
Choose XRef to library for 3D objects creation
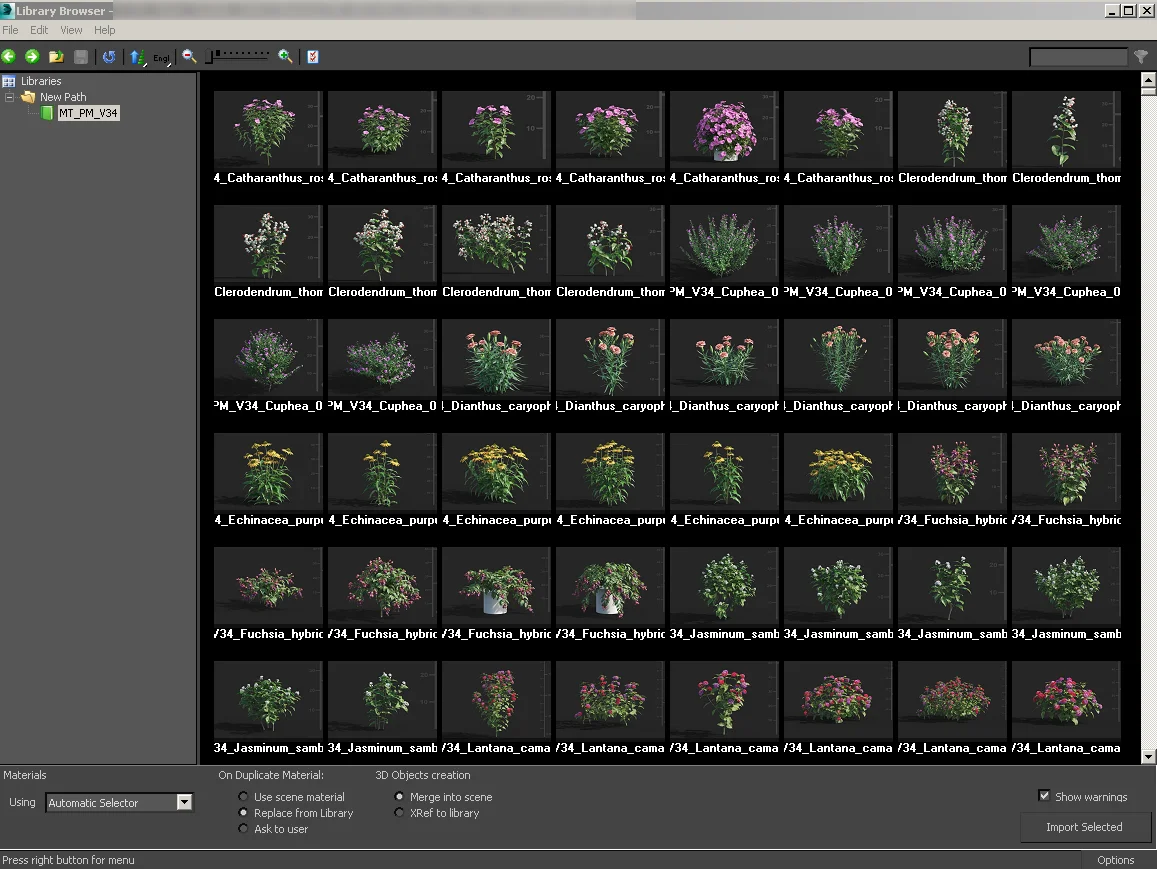[x=399, y=812]
